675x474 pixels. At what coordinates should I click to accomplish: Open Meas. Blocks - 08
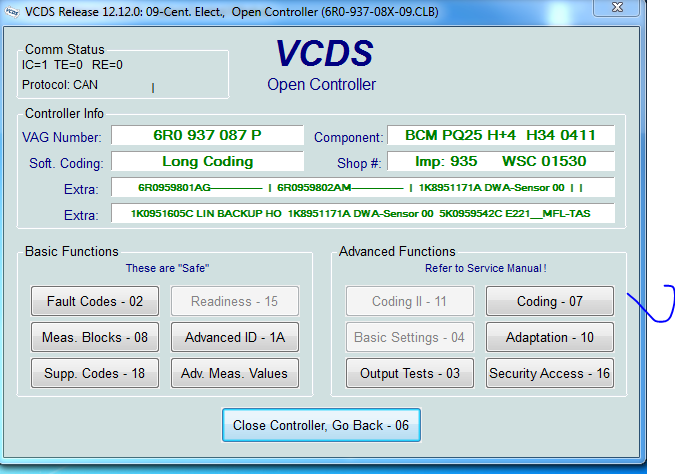pyautogui.click(x=95, y=337)
